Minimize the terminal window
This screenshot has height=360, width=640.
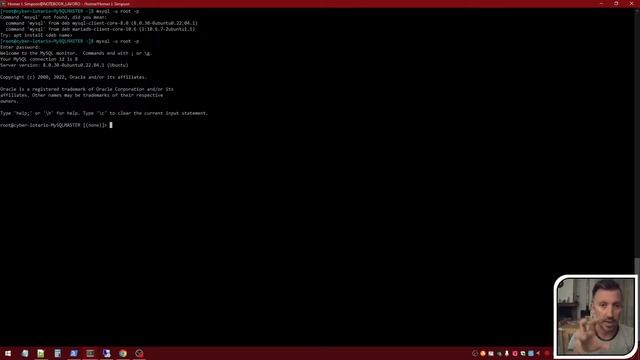point(601,3)
